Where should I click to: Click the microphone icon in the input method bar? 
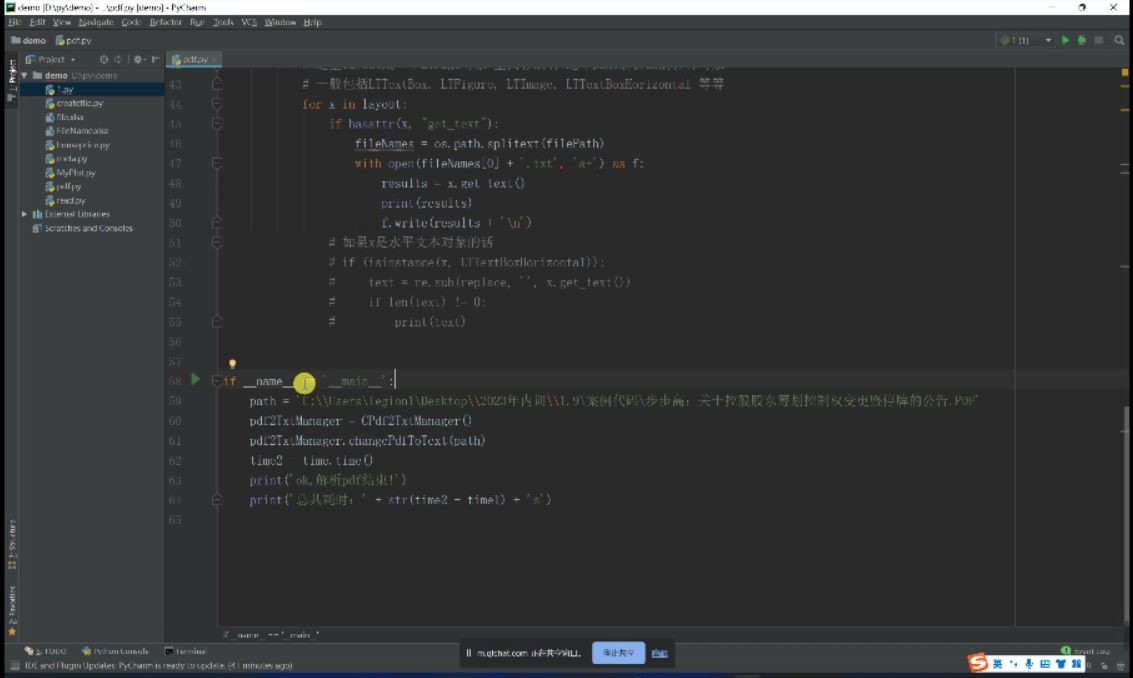click(x=1028, y=664)
